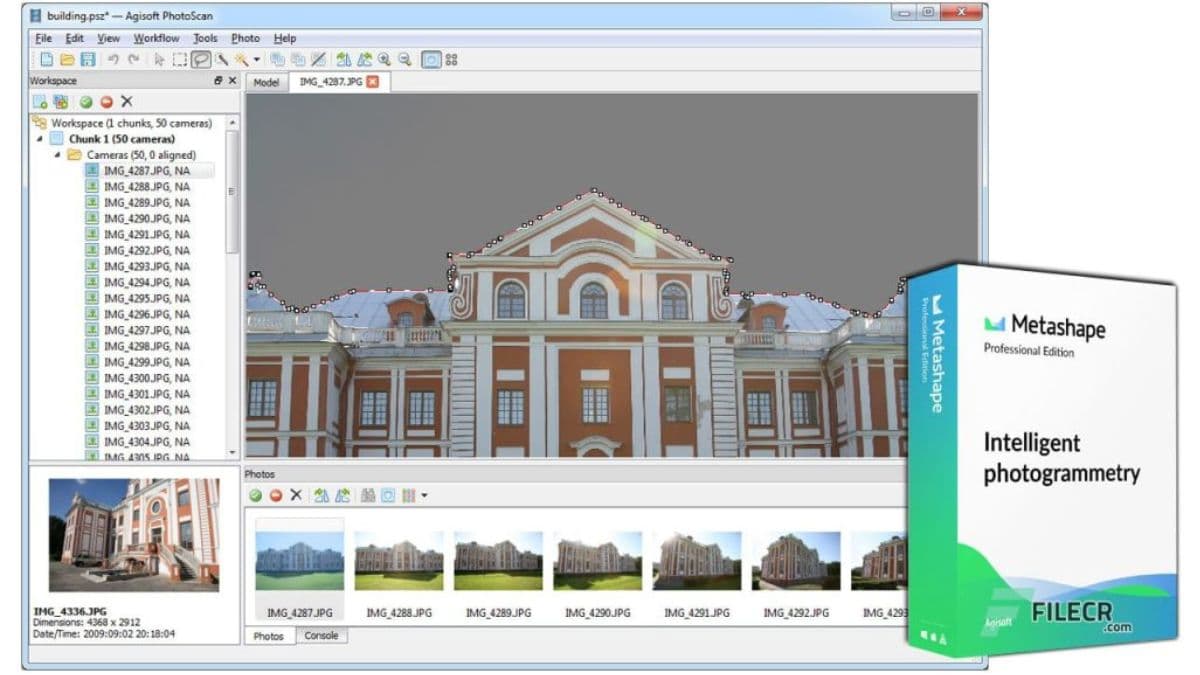Screen dimensions: 1200x675
Task: Click the Add Chunk icon in Workspace panel
Action: tap(39, 100)
